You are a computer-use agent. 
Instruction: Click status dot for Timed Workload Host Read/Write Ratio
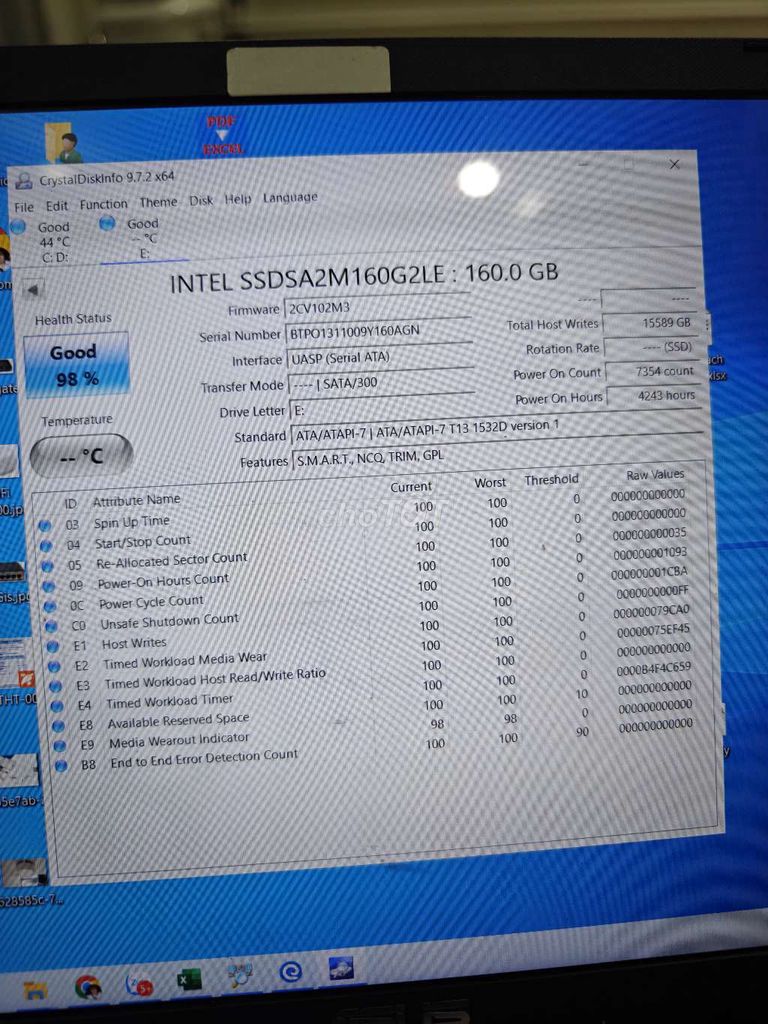(56, 686)
